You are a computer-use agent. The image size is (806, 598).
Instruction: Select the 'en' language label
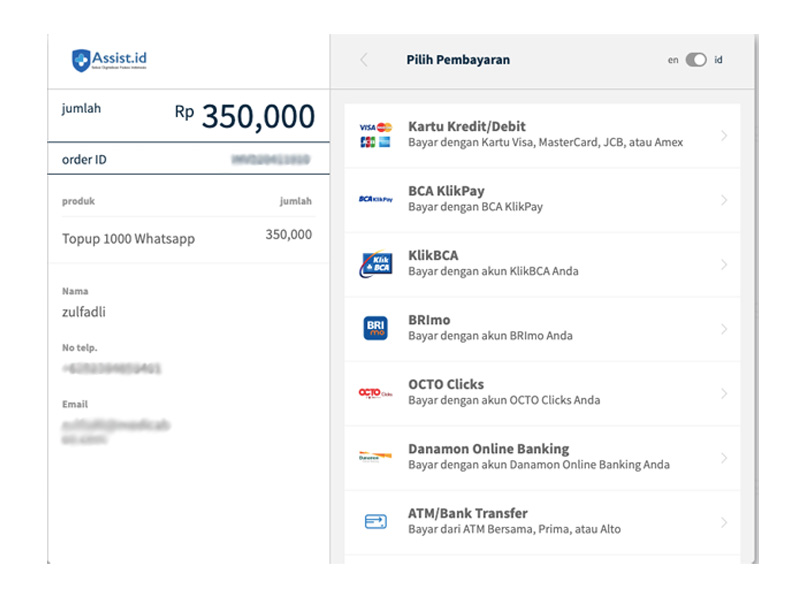[x=673, y=60]
